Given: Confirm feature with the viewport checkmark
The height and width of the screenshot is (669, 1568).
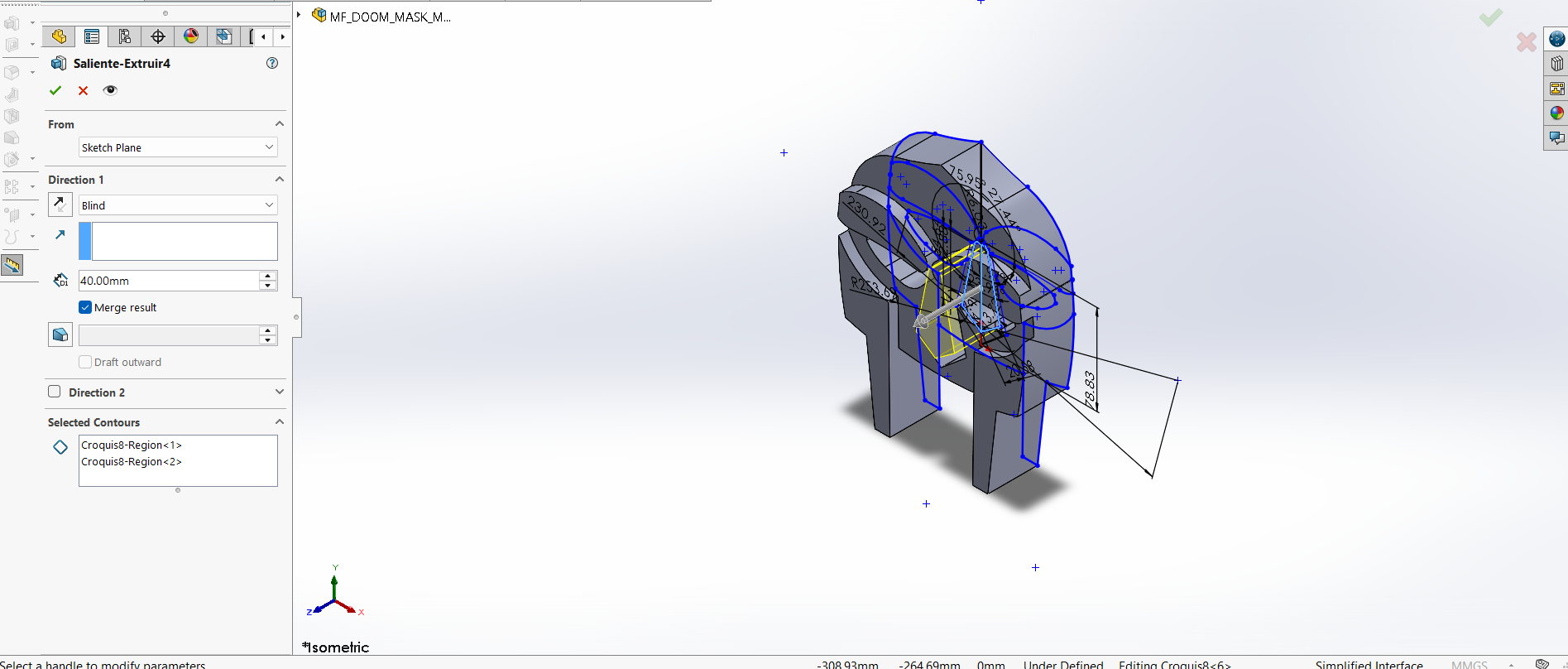Looking at the screenshot, I should point(1490,17).
